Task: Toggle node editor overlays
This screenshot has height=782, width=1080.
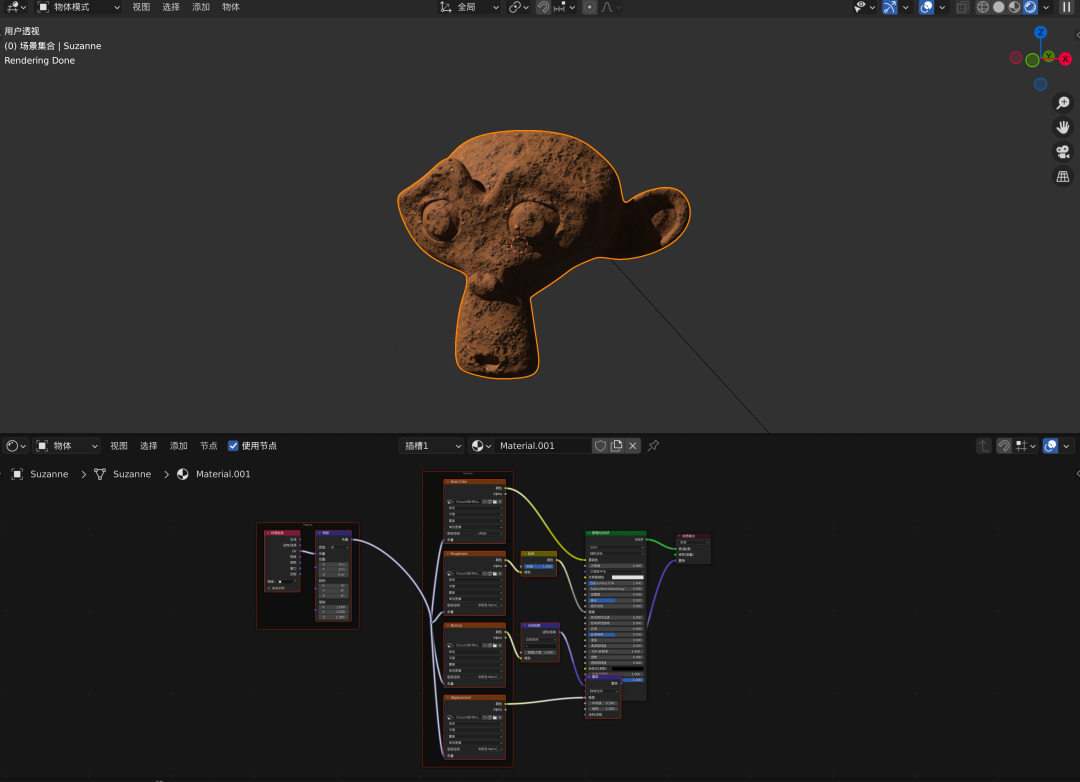Action: (1050, 446)
